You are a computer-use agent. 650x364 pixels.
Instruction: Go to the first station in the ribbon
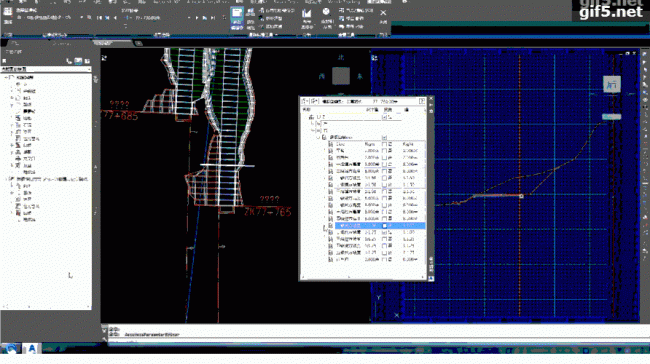99,18
